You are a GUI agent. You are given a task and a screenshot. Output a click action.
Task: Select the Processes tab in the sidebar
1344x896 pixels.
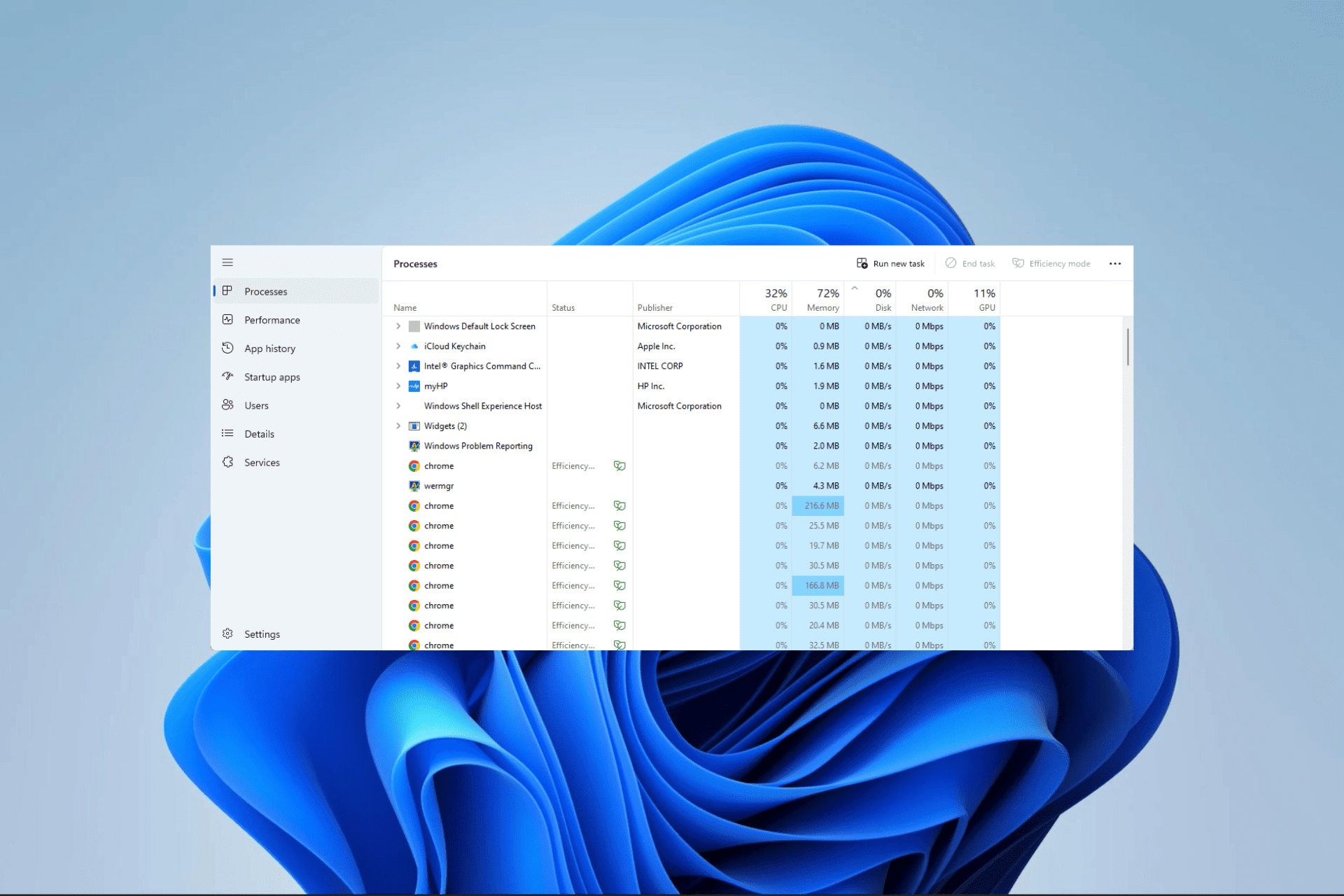pyautogui.click(x=265, y=292)
